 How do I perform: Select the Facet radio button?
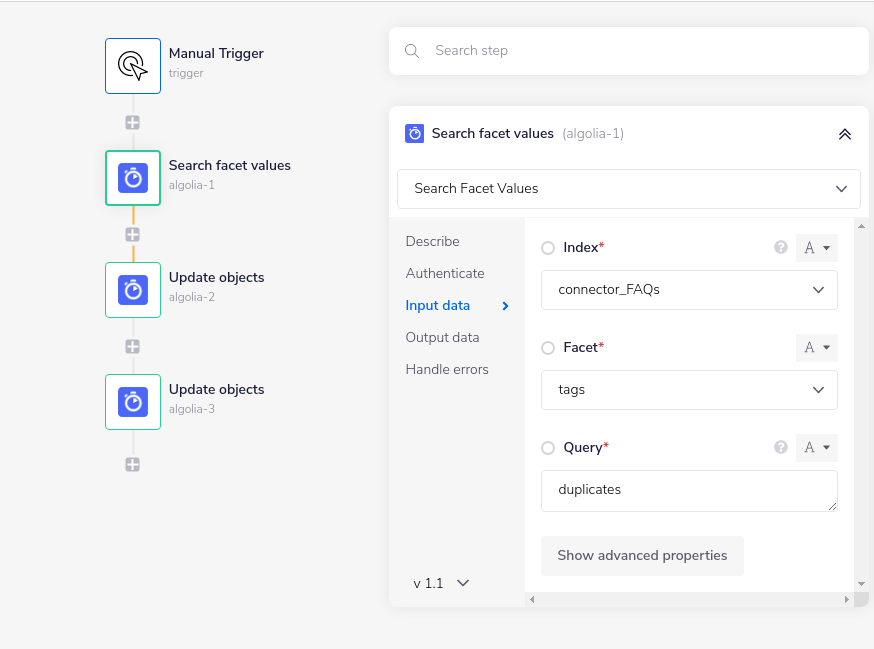tap(548, 348)
